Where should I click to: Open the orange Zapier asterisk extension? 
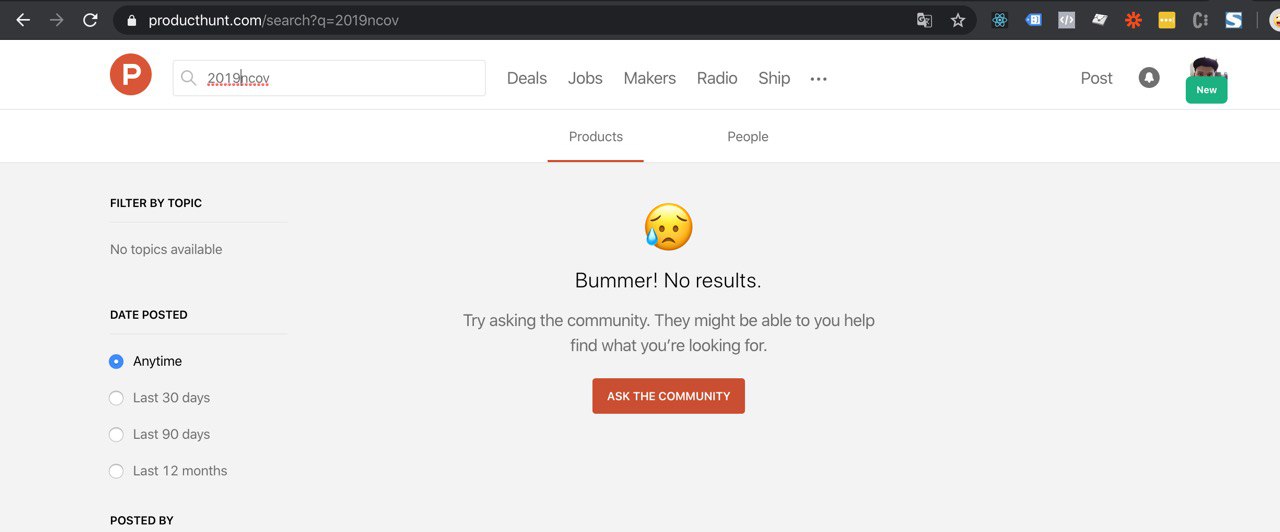point(1133,20)
